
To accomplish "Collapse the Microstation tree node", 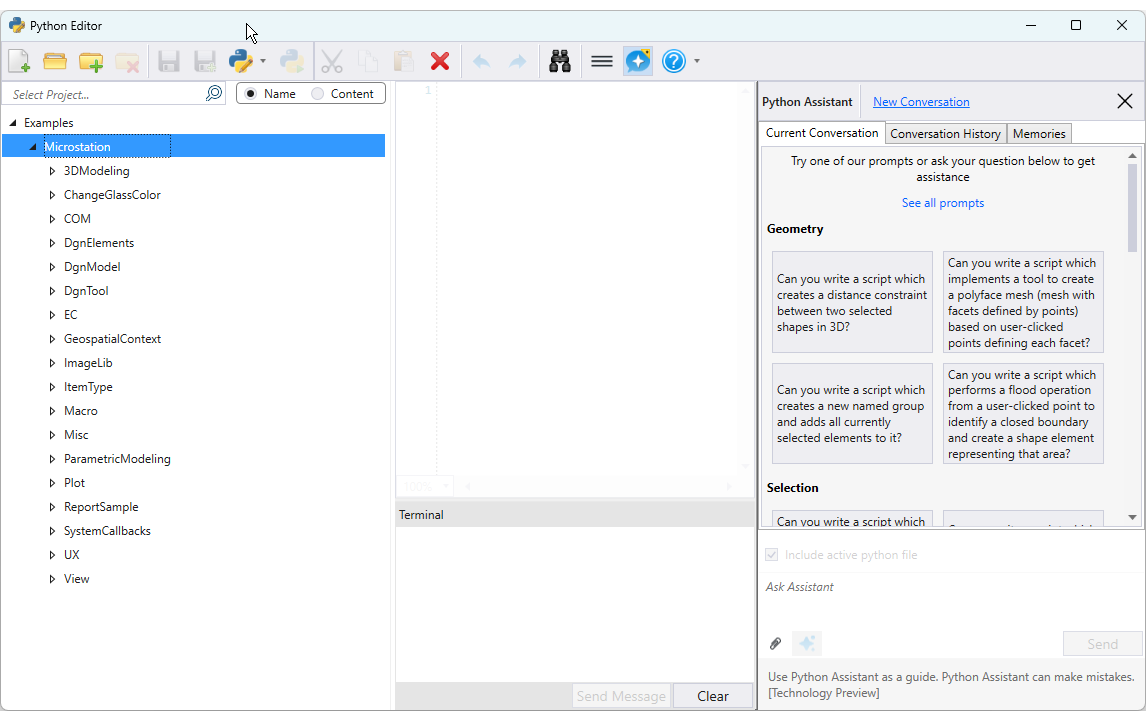I will pyautogui.click(x=32, y=147).
